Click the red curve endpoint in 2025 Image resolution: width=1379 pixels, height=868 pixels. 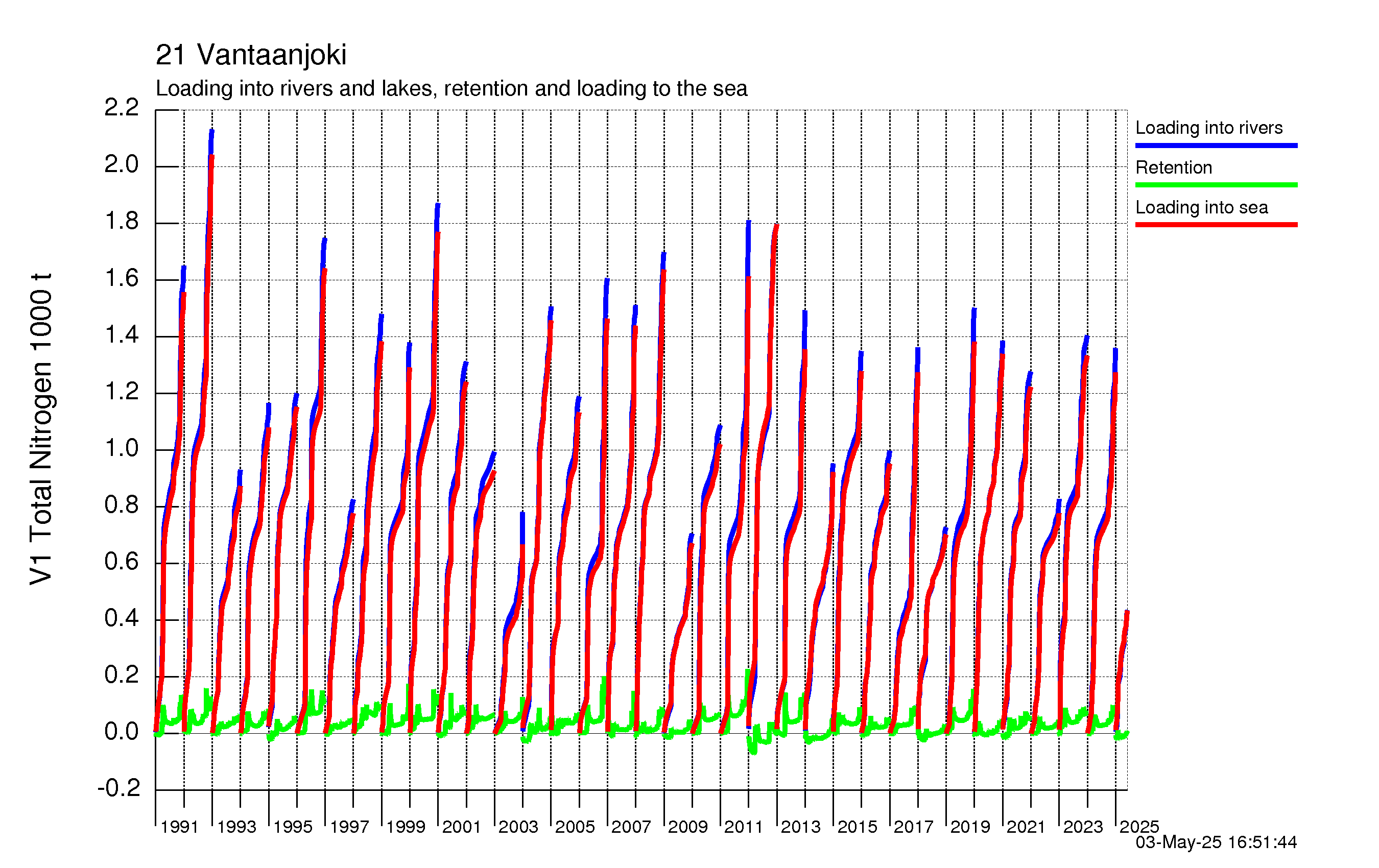pyautogui.click(x=1127, y=613)
